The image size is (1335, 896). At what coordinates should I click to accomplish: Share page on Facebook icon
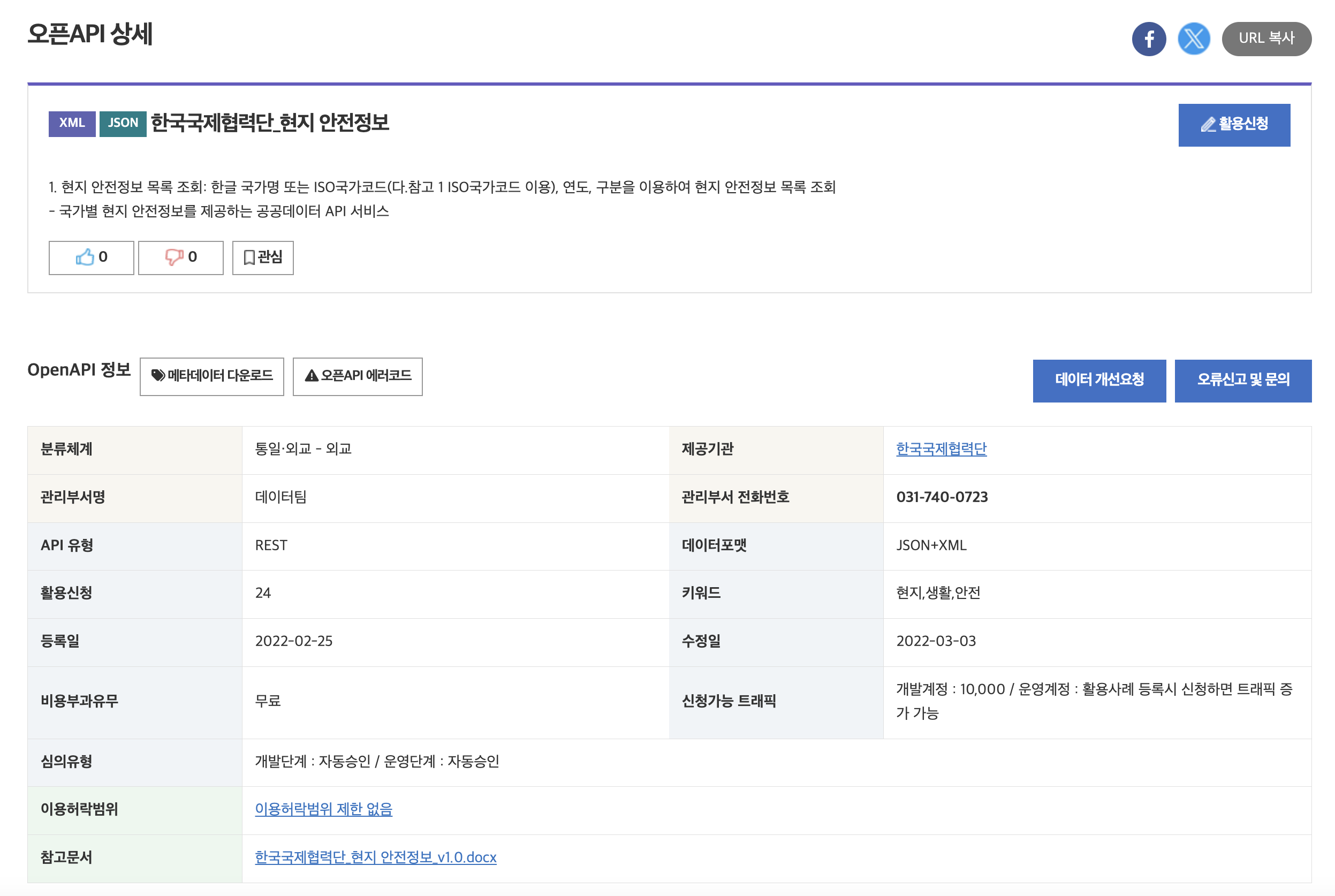(x=1148, y=39)
